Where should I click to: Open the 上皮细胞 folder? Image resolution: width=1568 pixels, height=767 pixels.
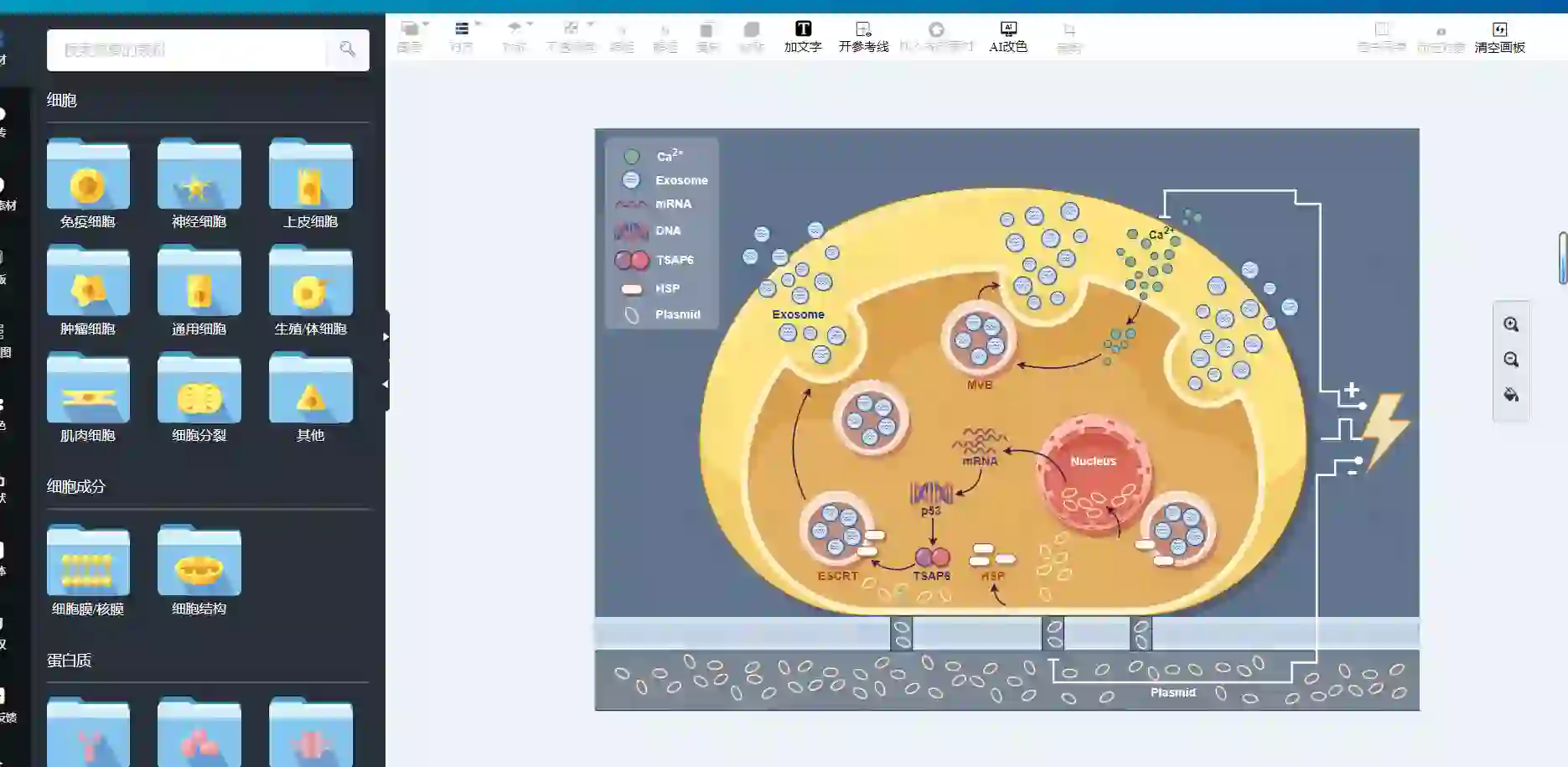coord(310,184)
